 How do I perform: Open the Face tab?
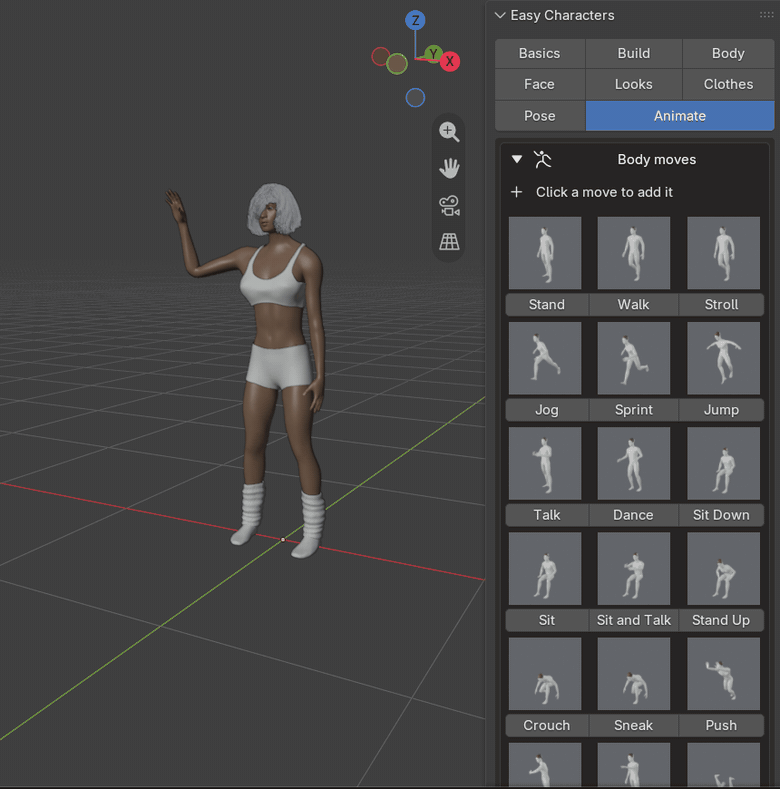pyautogui.click(x=539, y=84)
